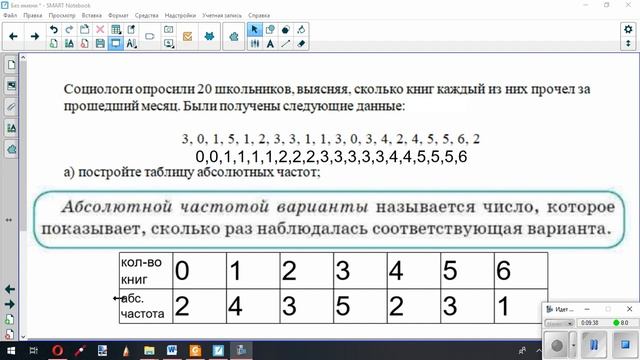Open the orange Response checkmark tool
This screenshot has height=360, width=640.
click(187, 36)
